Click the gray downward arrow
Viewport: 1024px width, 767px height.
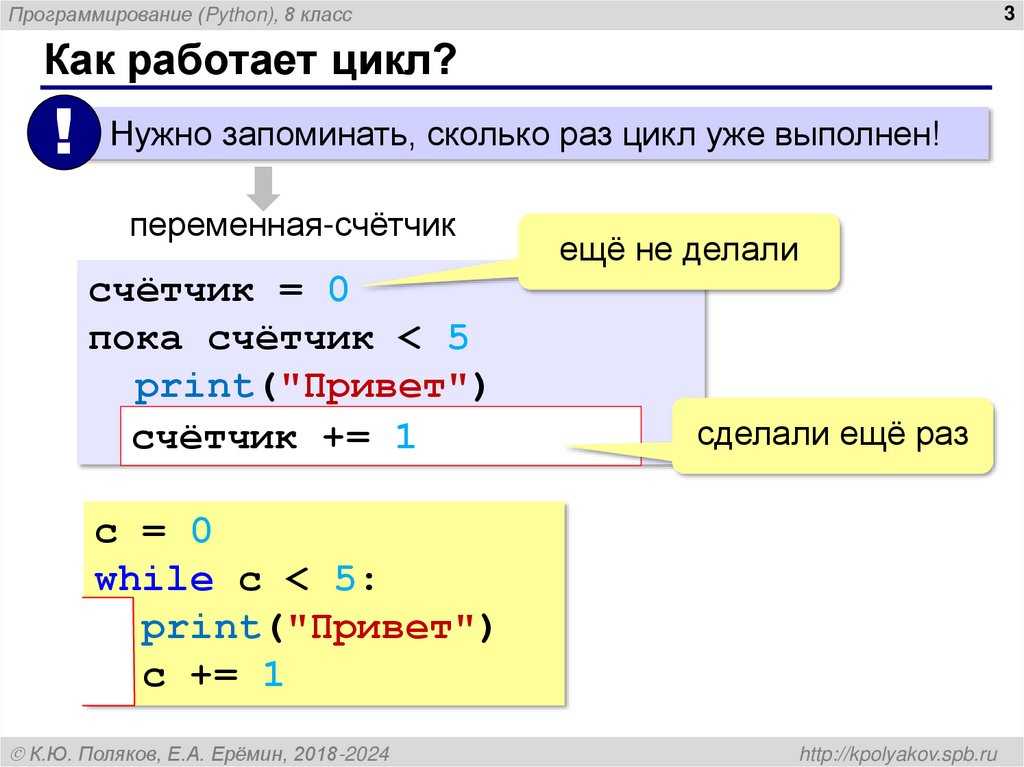point(263,188)
